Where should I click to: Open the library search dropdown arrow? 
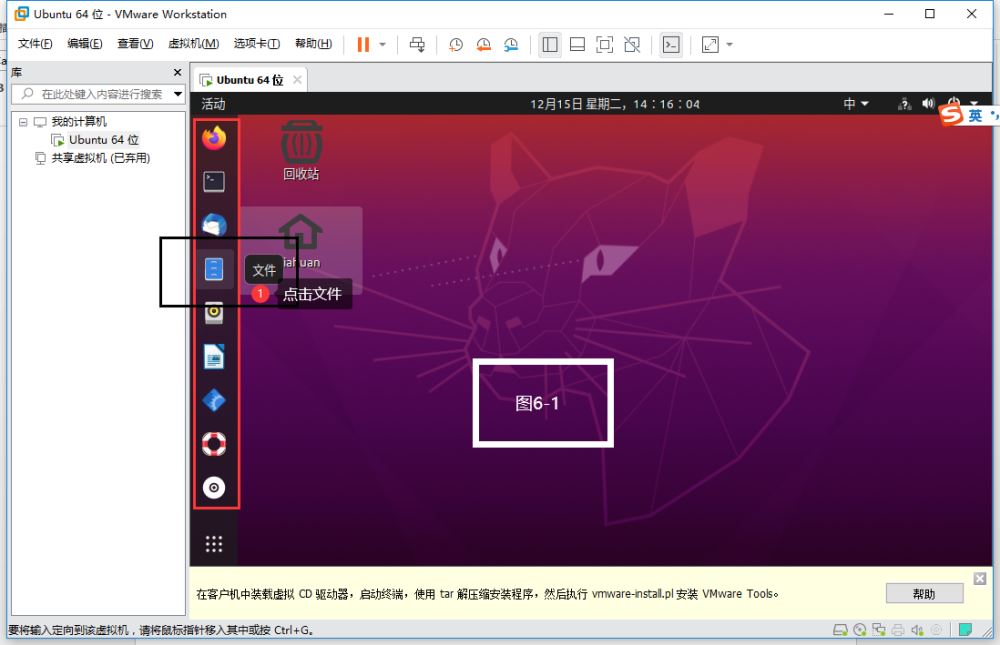178,94
